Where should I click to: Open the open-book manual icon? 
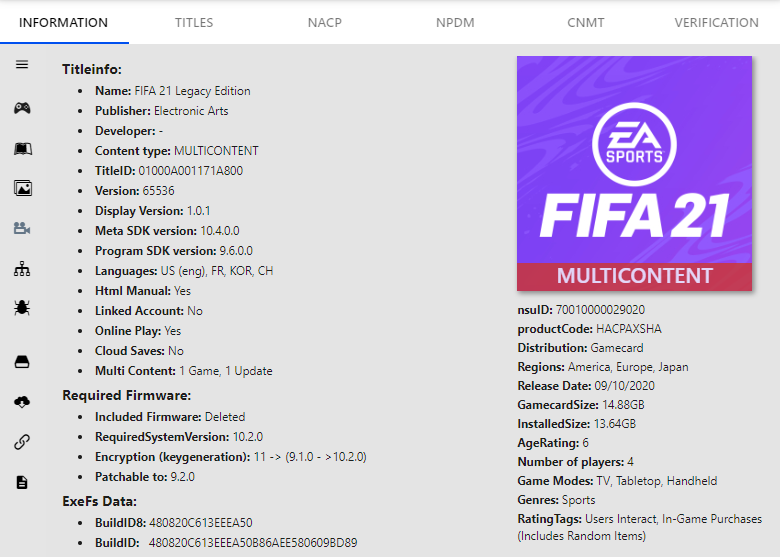[22, 149]
